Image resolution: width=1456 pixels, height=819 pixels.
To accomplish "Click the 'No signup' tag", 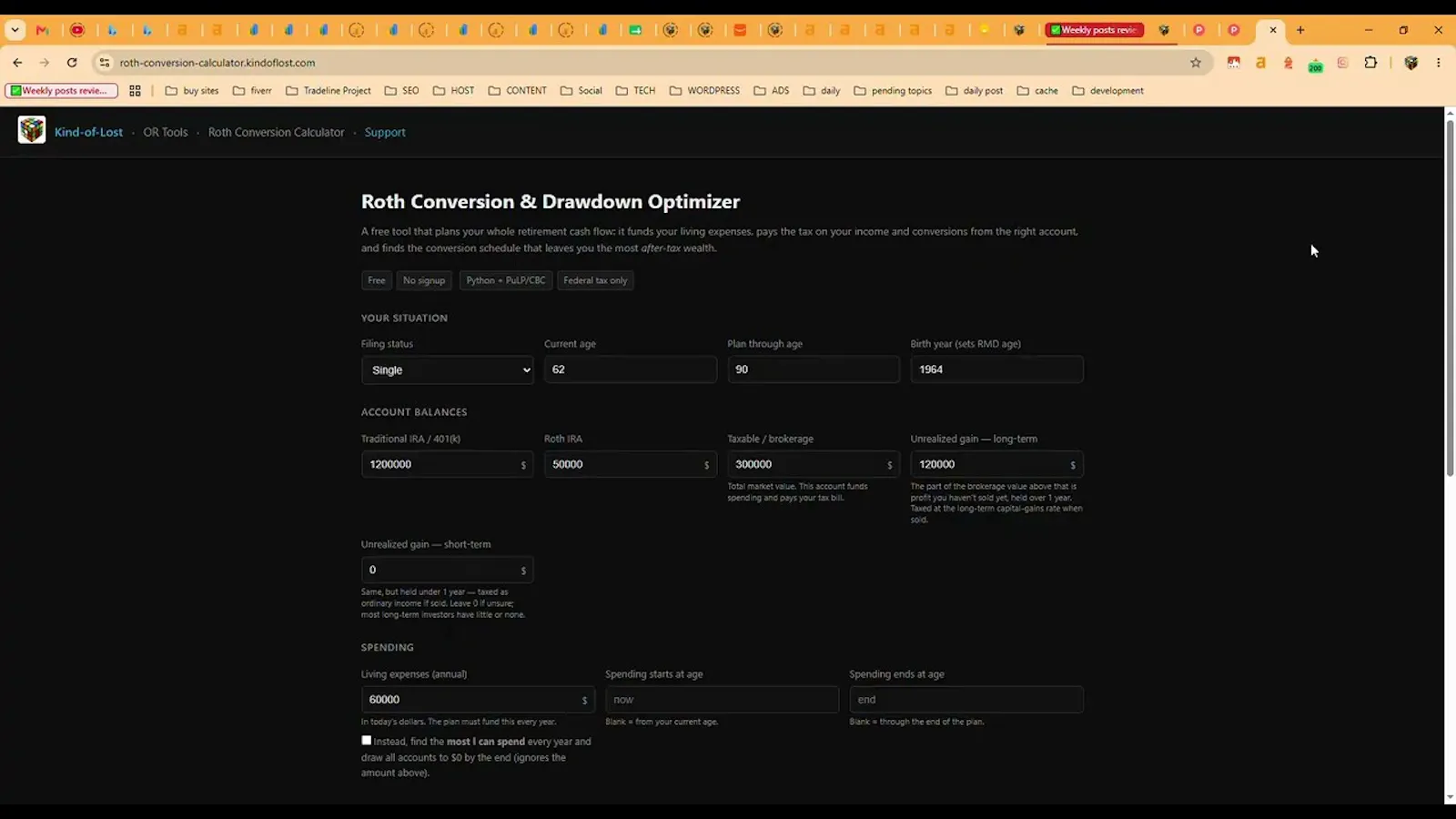I will (x=424, y=280).
